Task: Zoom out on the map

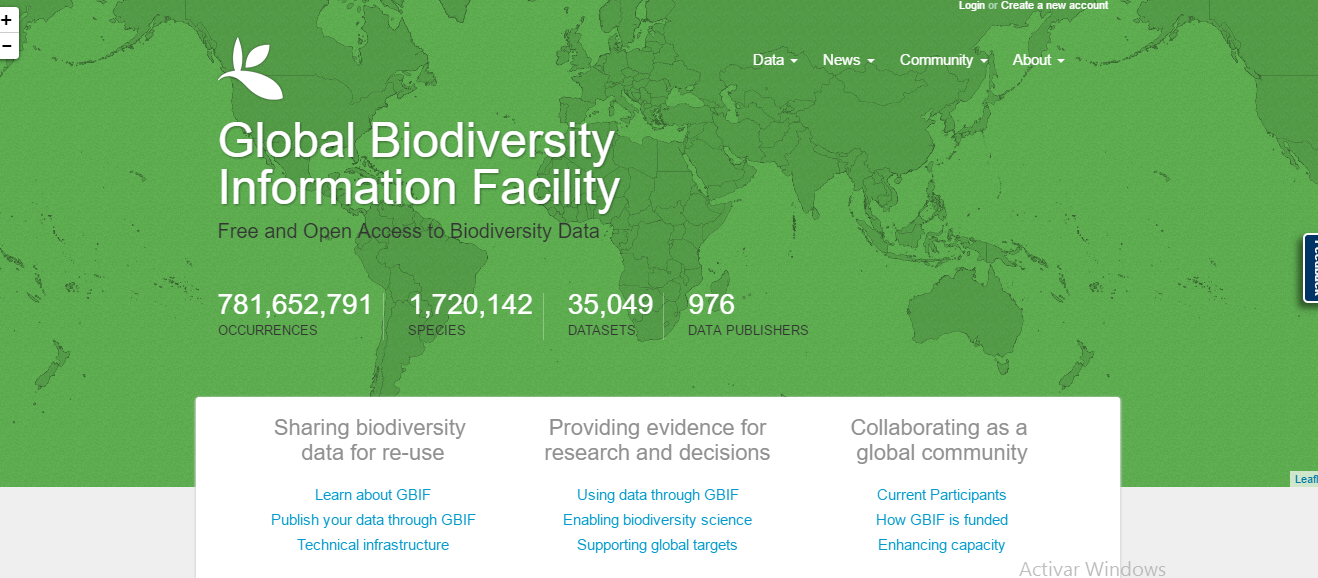Action: 7,46
